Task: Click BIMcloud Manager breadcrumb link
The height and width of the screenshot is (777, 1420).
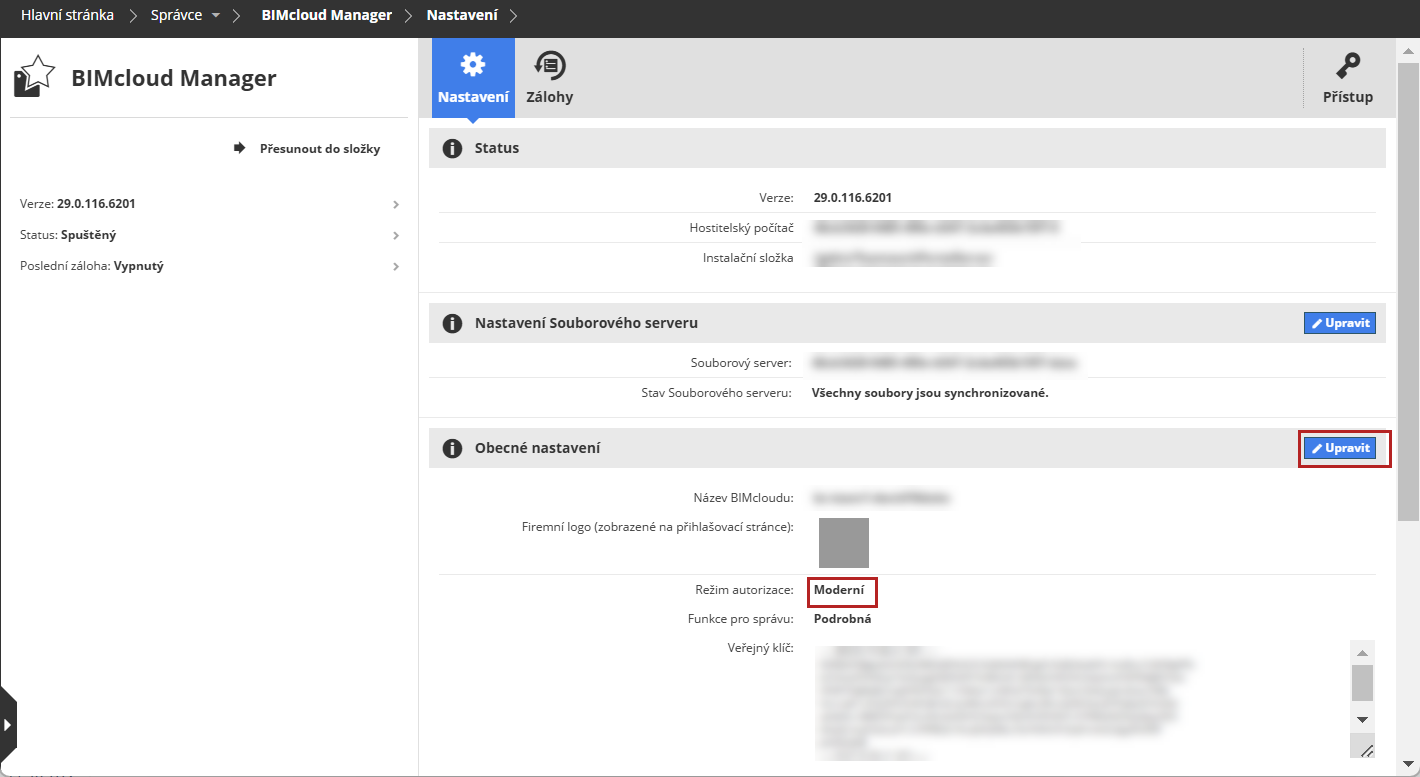Action: click(326, 16)
